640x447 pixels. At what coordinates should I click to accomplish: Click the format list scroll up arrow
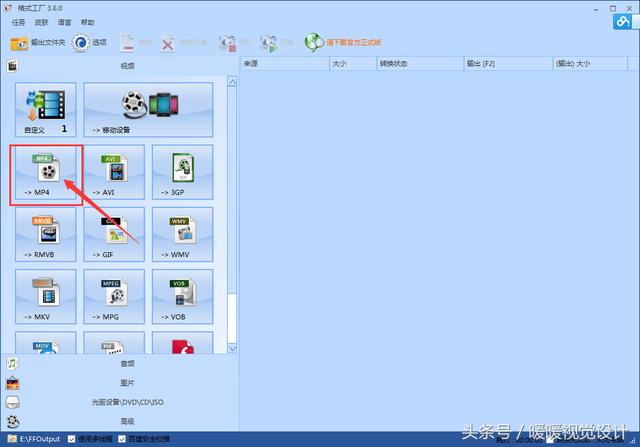(x=232, y=82)
